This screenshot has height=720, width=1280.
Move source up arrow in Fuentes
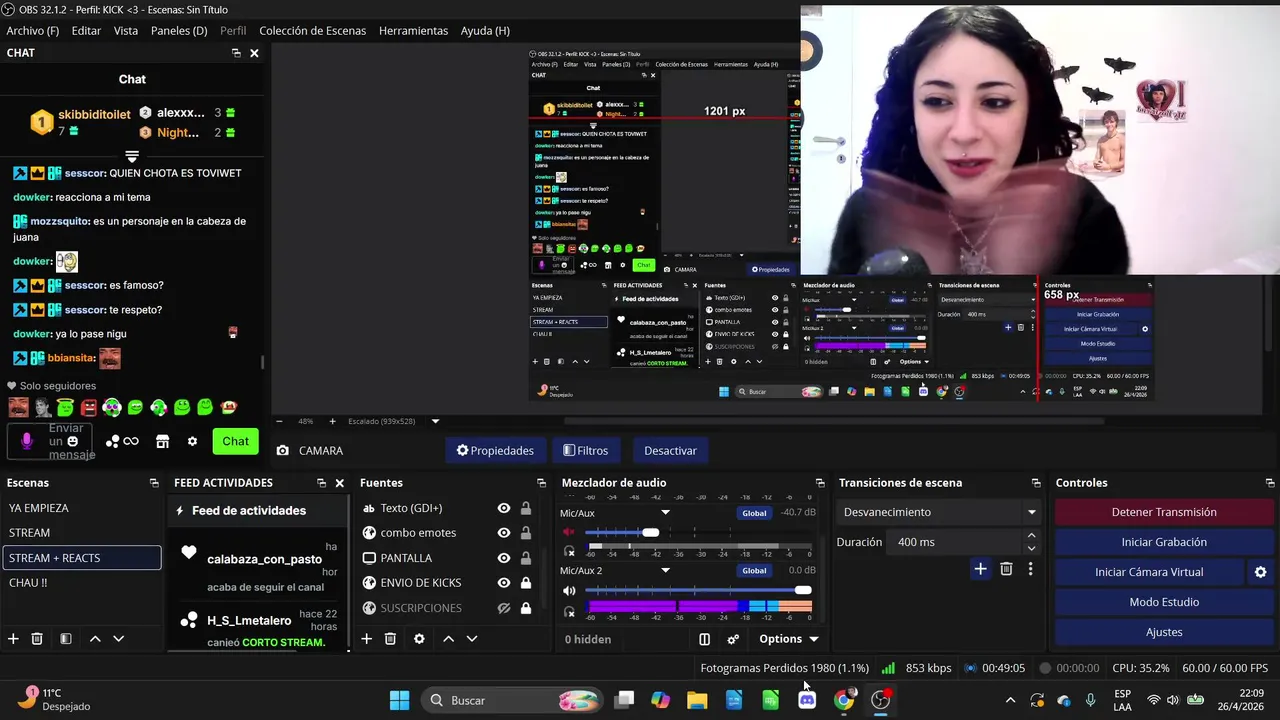pos(448,639)
